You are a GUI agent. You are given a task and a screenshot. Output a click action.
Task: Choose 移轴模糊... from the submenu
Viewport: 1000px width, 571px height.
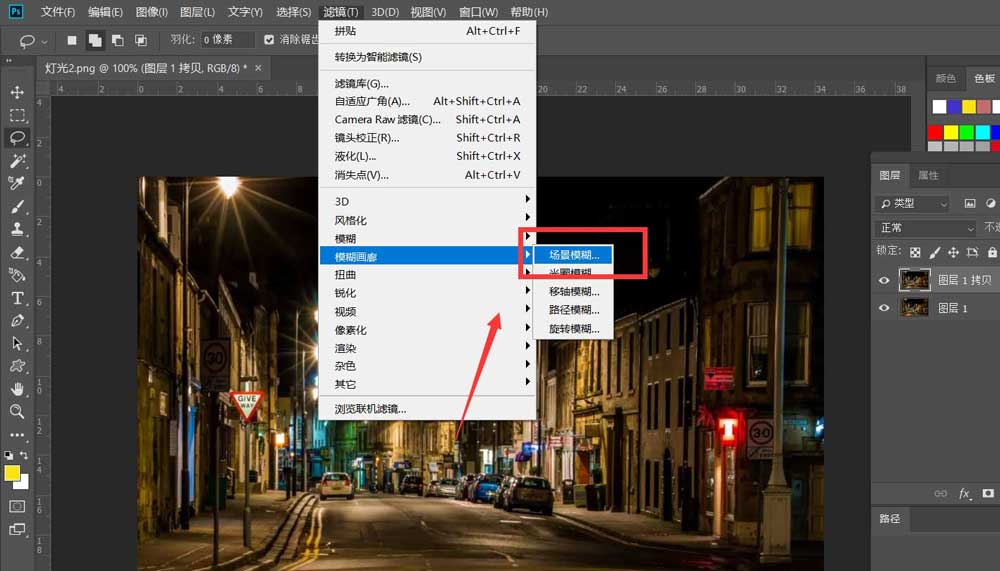(573, 292)
